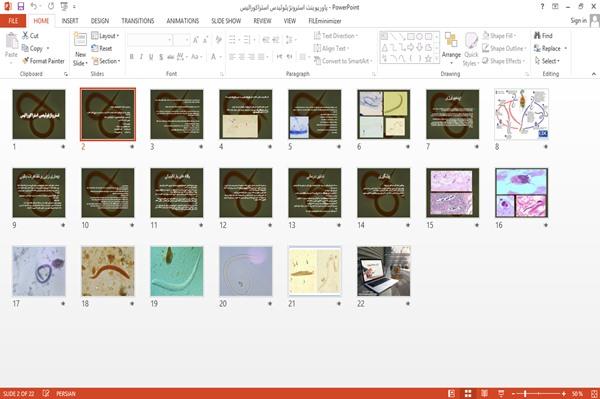Click the Reset slide button
The height and width of the screenshot is (399, 600).
click(x=102, y=48)
